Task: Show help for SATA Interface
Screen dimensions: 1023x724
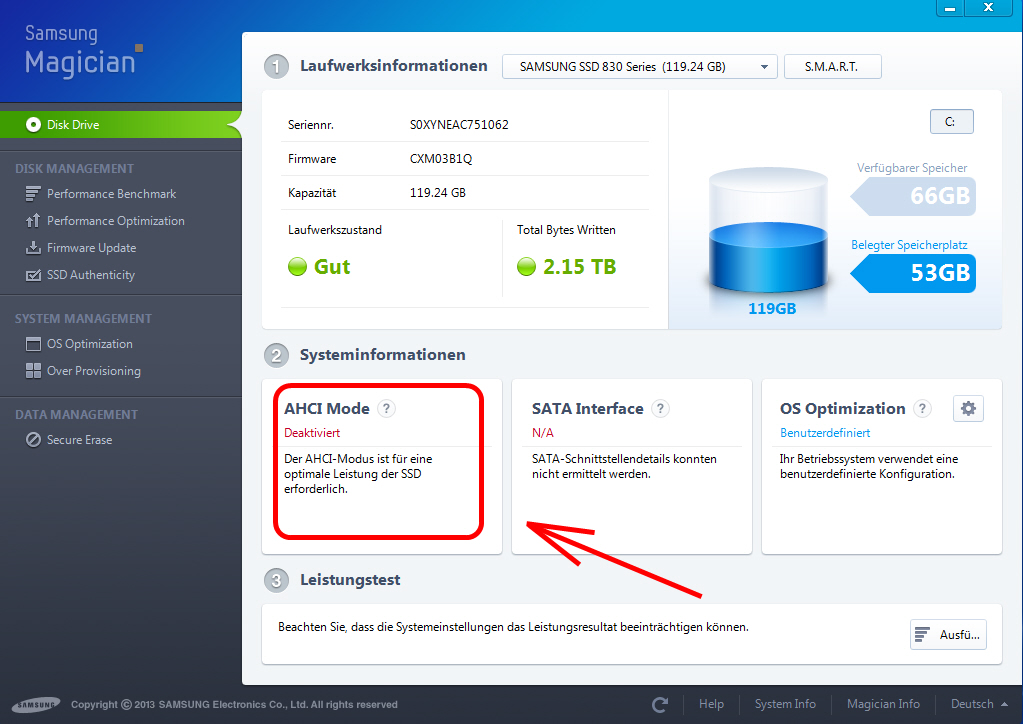Action: click(x=660, y=408)
